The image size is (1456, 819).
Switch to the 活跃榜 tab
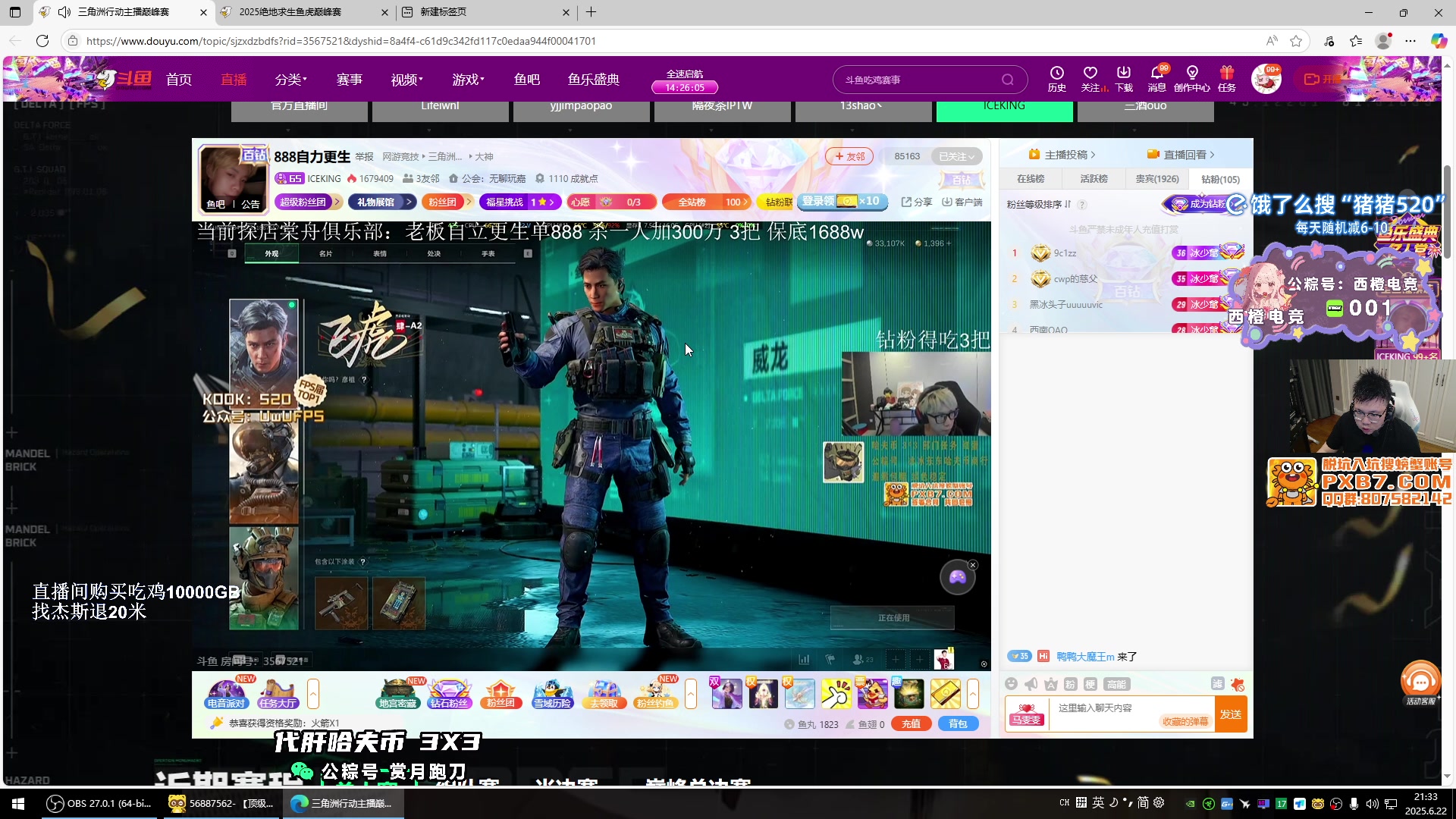(x=1094, y=179)
